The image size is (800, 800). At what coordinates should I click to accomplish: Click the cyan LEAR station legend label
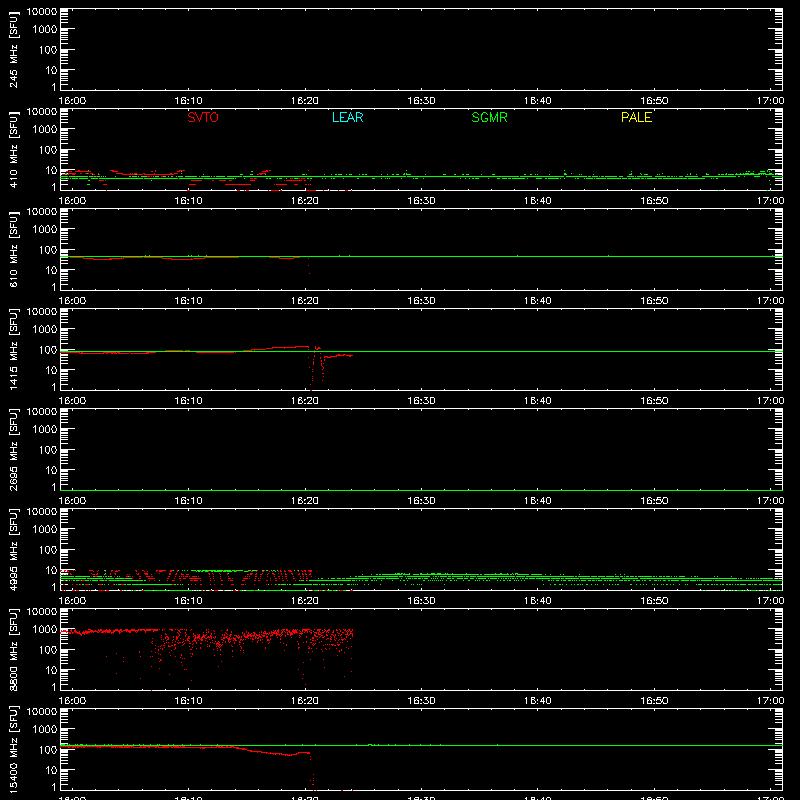click(x=347, y=117)
